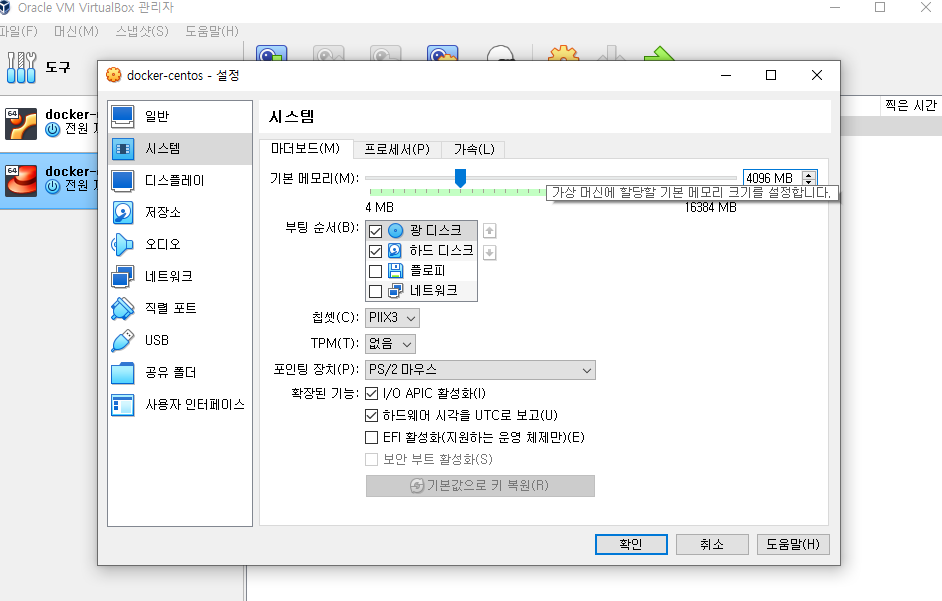Decrease base memory with spinner down arrow
The height and width of the screenshot is (601, 942).
809,181
